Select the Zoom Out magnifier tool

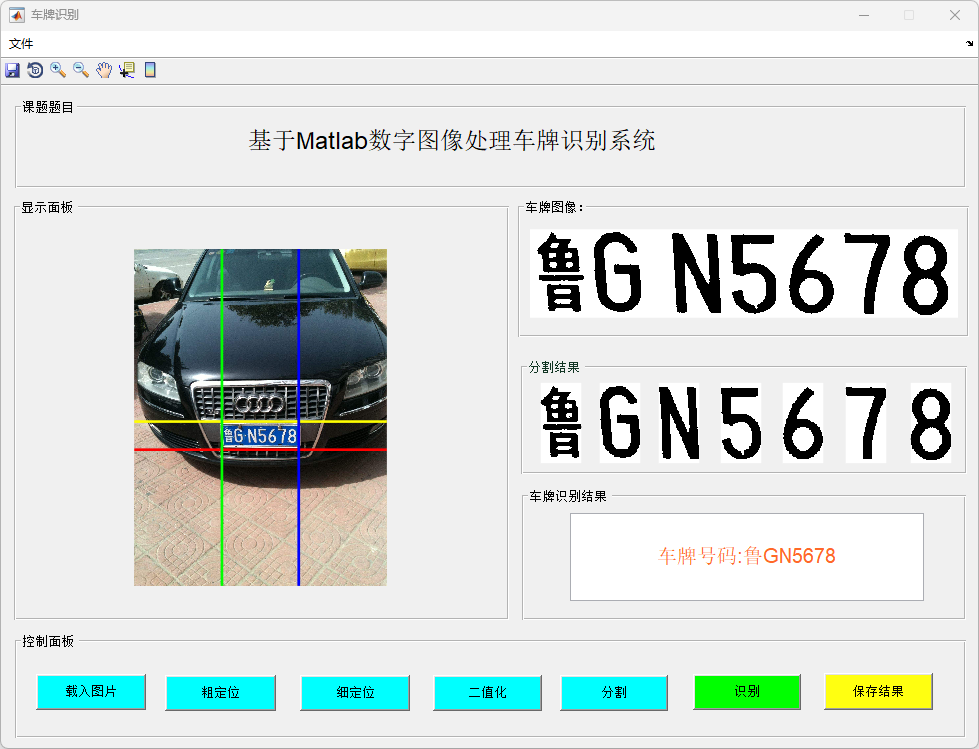(x=81, y=70)
